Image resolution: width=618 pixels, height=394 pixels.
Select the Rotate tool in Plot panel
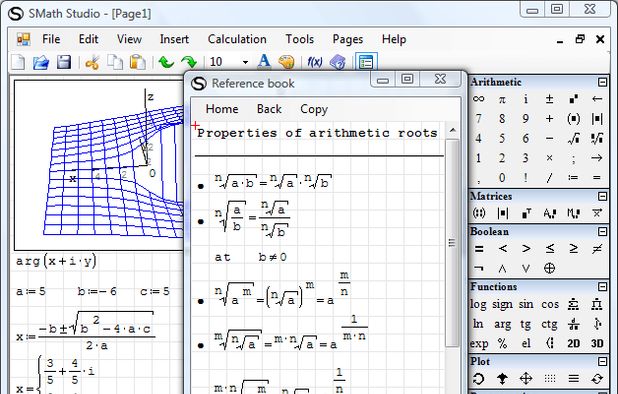pos(478,379)
